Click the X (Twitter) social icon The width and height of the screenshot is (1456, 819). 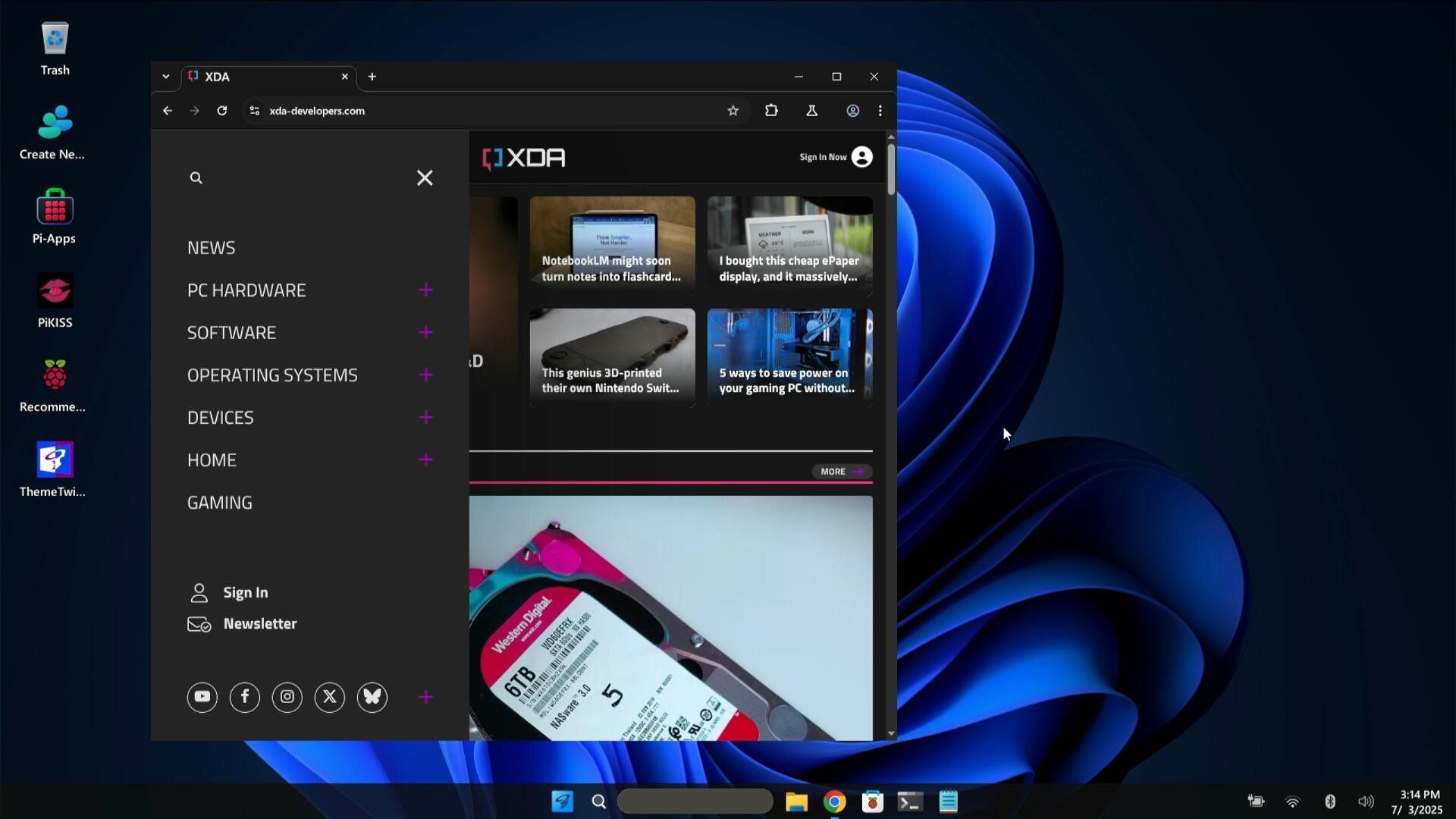pyautogui.click(x=329, y=697)
